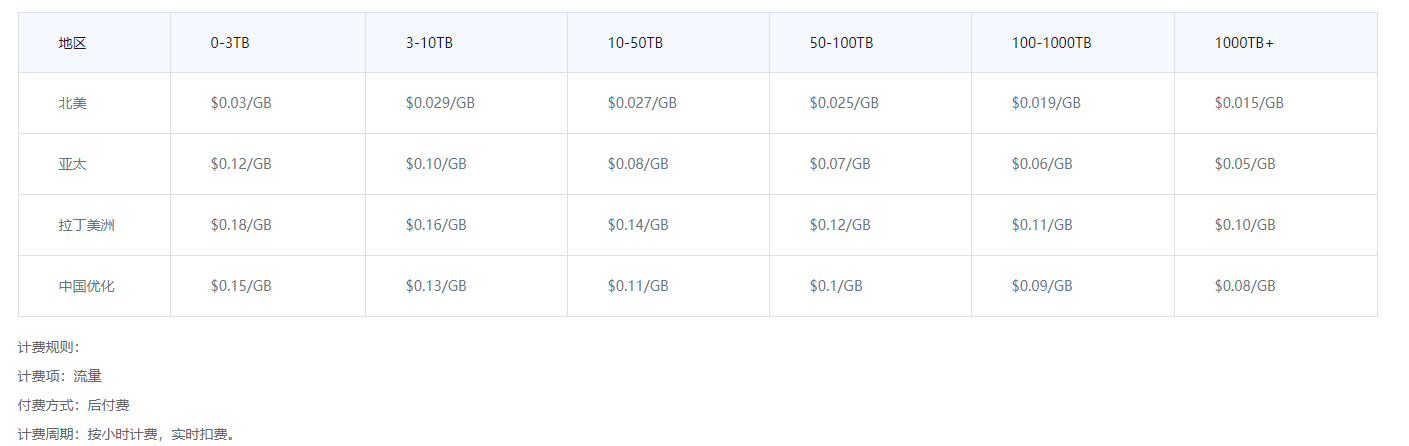Viewport: 1409px width, 446px height.
Task: Select the 0-3TB column header
Action: coord(229,43)
